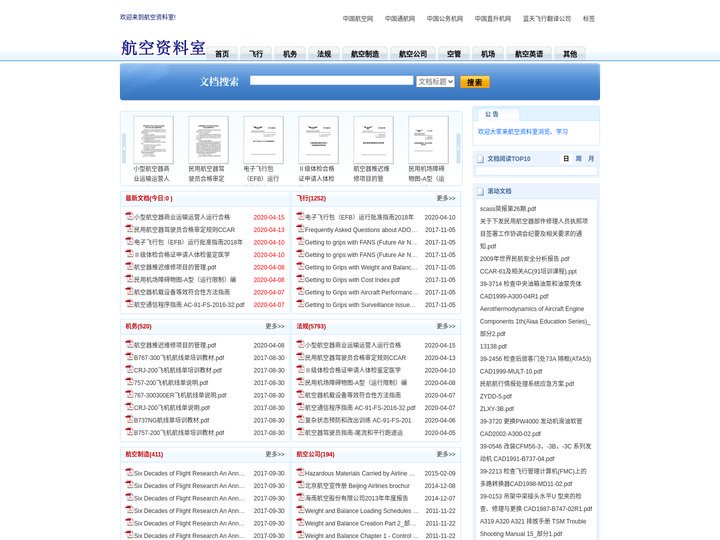Expand 更多>> in the 机务 section
Viewport: 720px width, 540px height.
point(275,326)
